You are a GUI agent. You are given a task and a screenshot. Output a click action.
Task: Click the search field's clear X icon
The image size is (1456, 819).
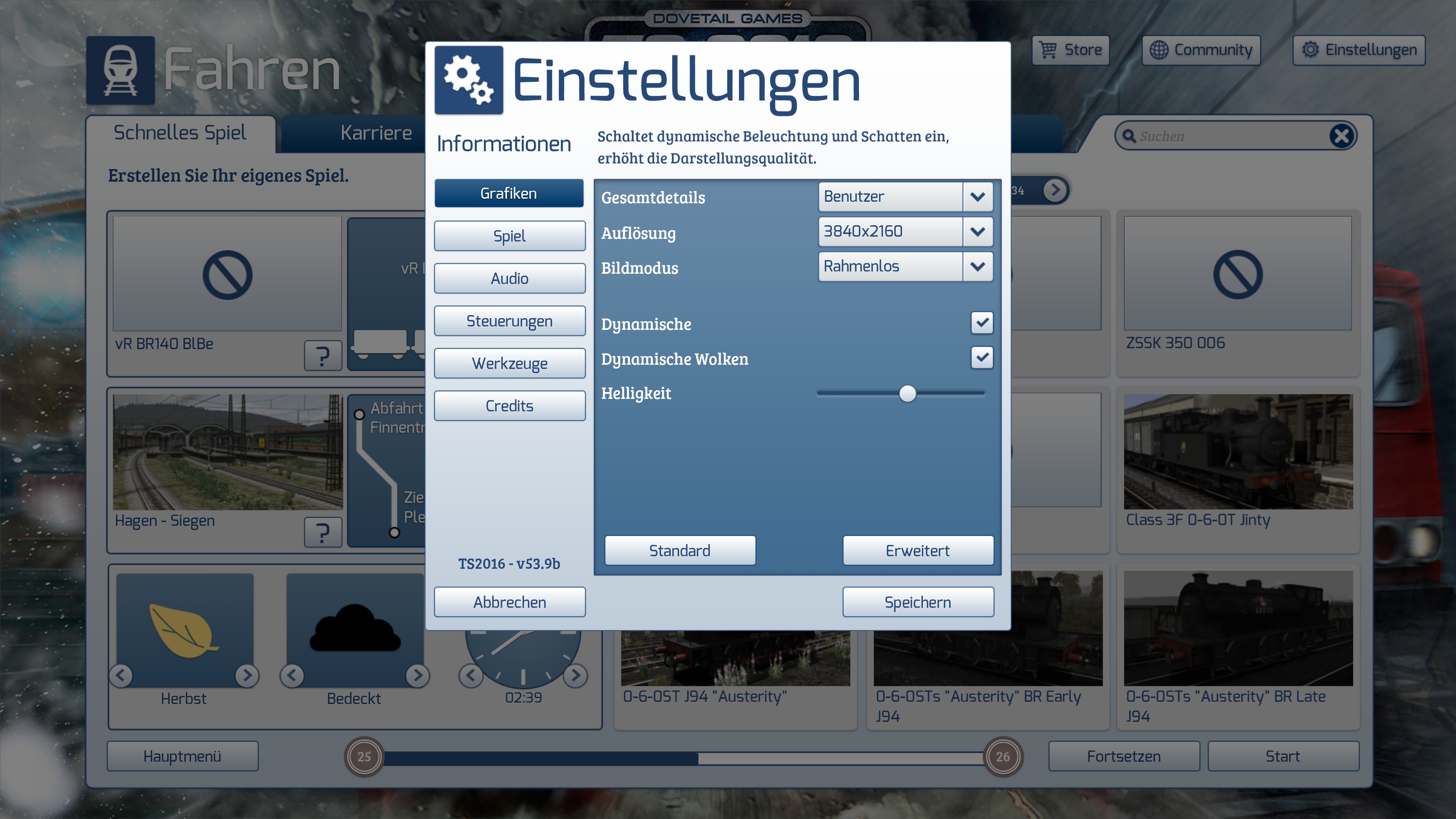coord(1341,136)
